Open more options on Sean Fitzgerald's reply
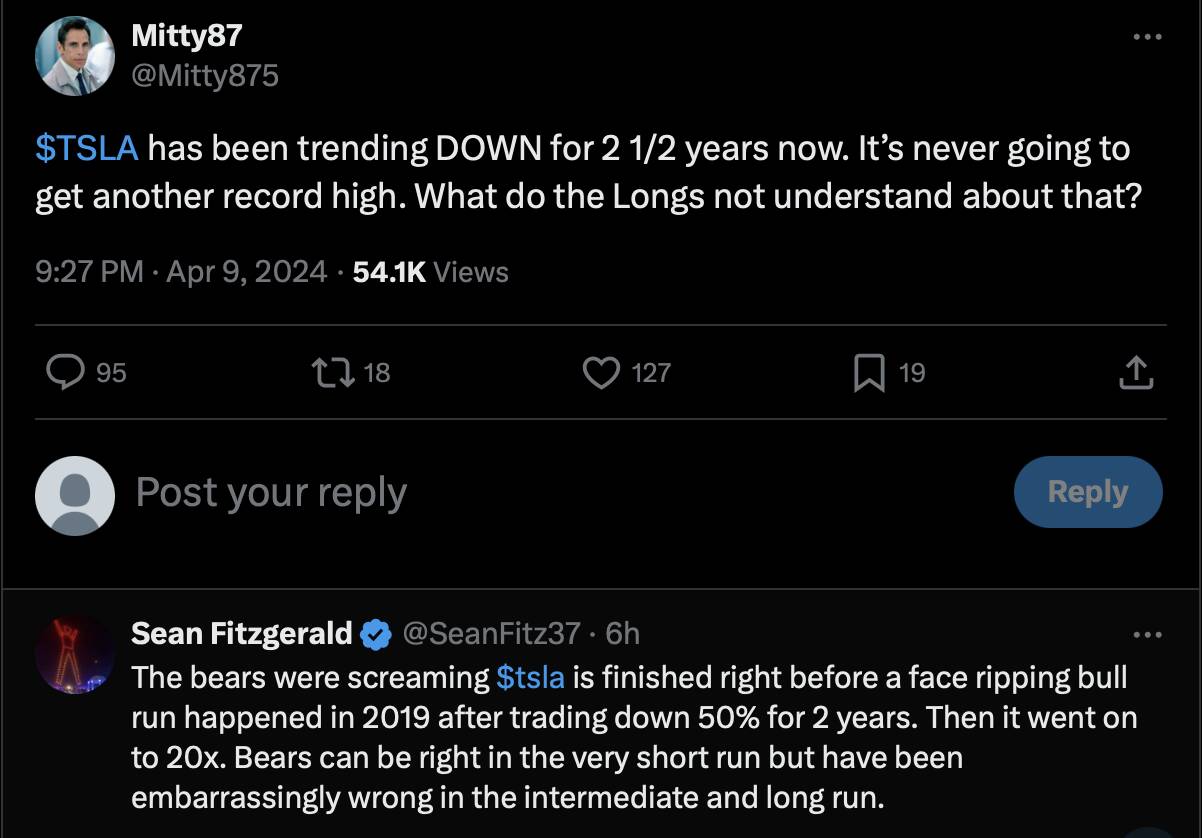1202x838 pixels. 1147,634
